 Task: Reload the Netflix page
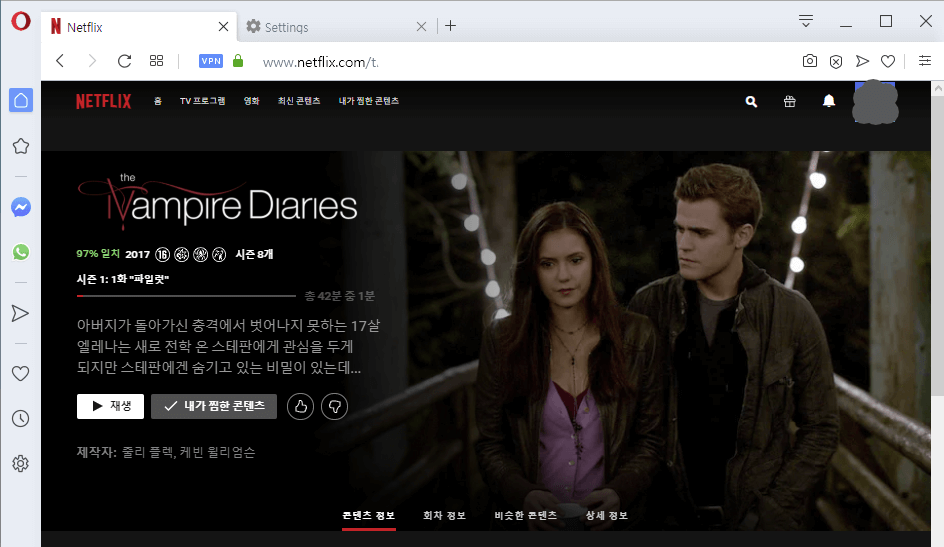click(125, 61)
